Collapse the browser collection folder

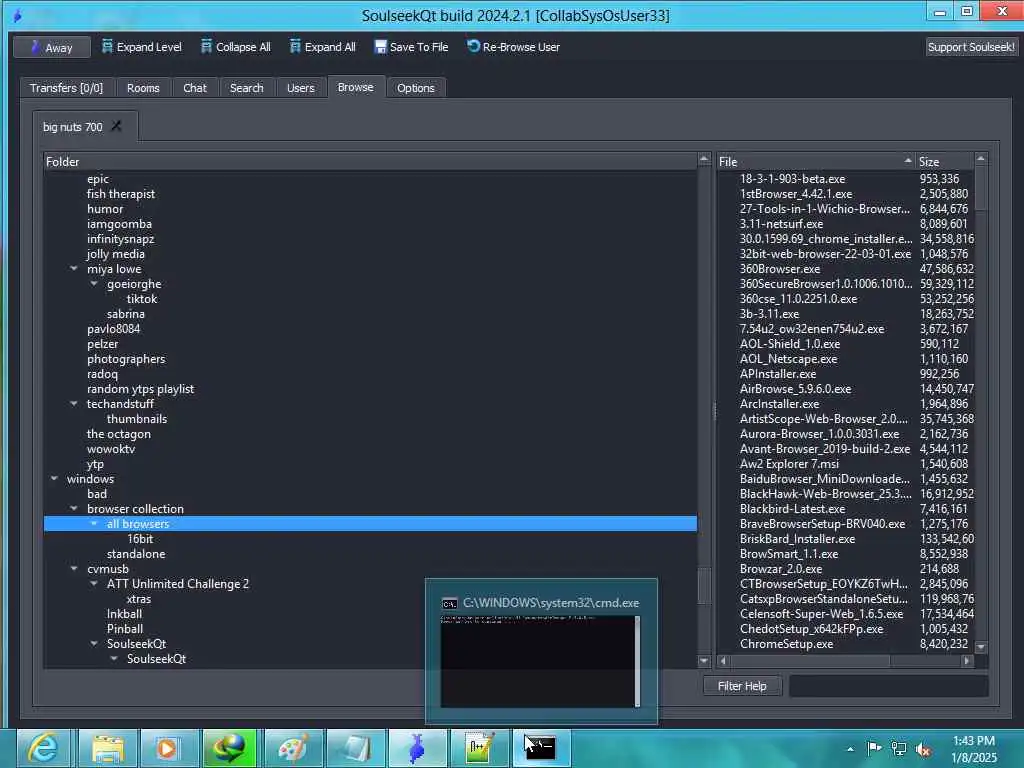74,509
